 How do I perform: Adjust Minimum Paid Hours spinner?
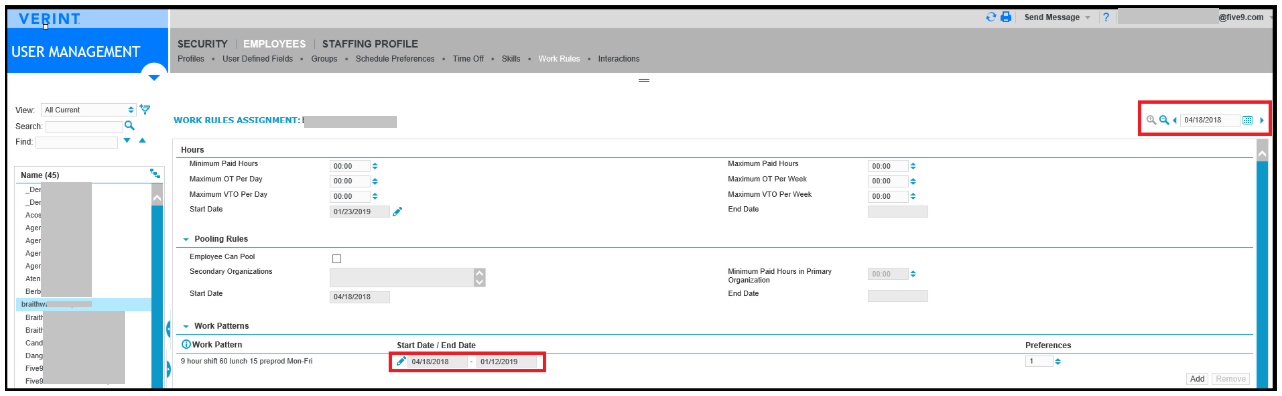[x=375, y=166]
